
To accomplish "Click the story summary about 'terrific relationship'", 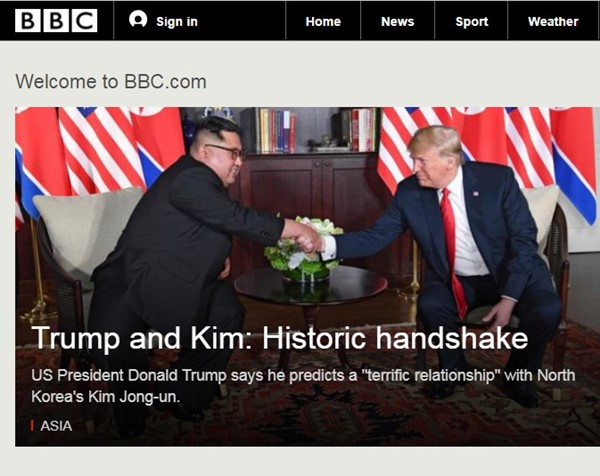I will tap(303, 386).
